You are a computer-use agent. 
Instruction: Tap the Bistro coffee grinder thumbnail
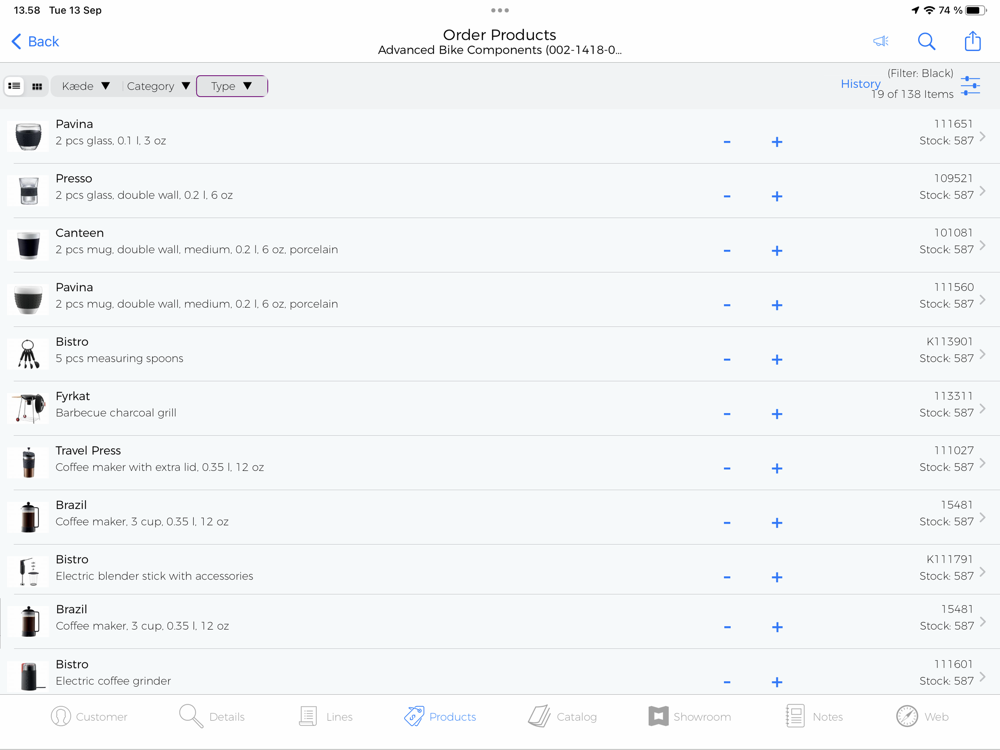(x=28, y=676)
